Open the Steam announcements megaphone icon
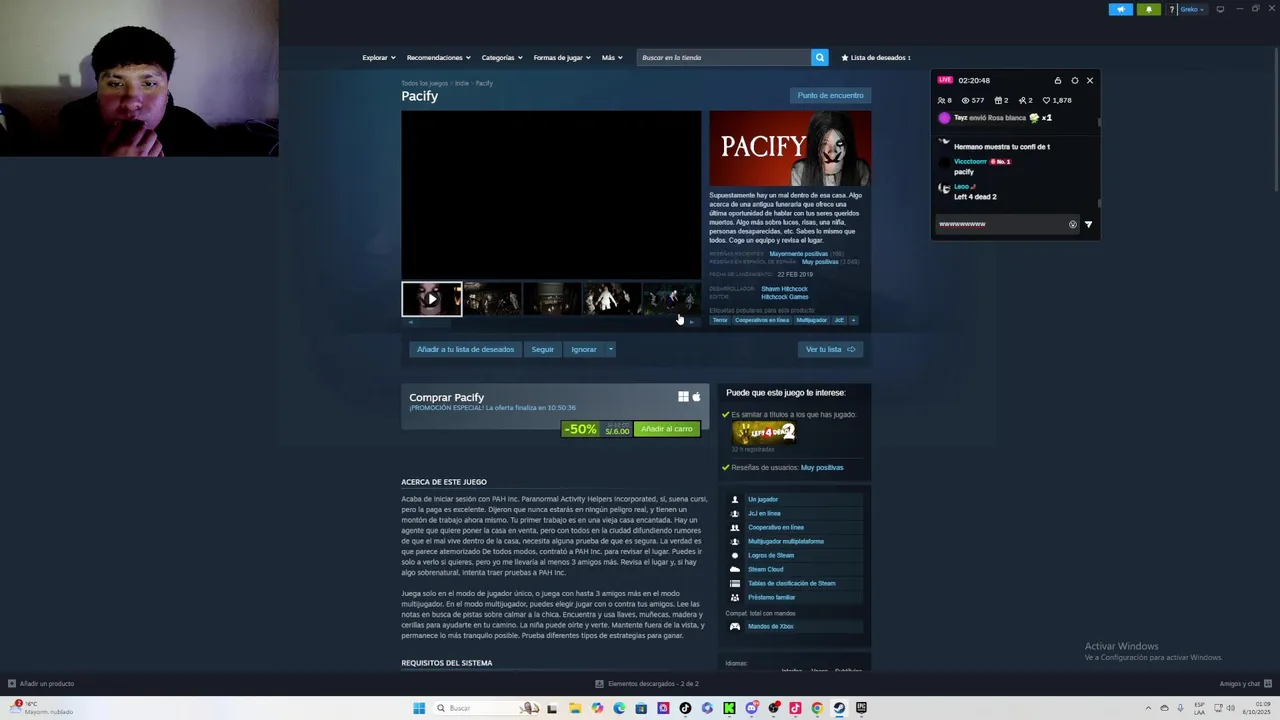 (1121, 9)
